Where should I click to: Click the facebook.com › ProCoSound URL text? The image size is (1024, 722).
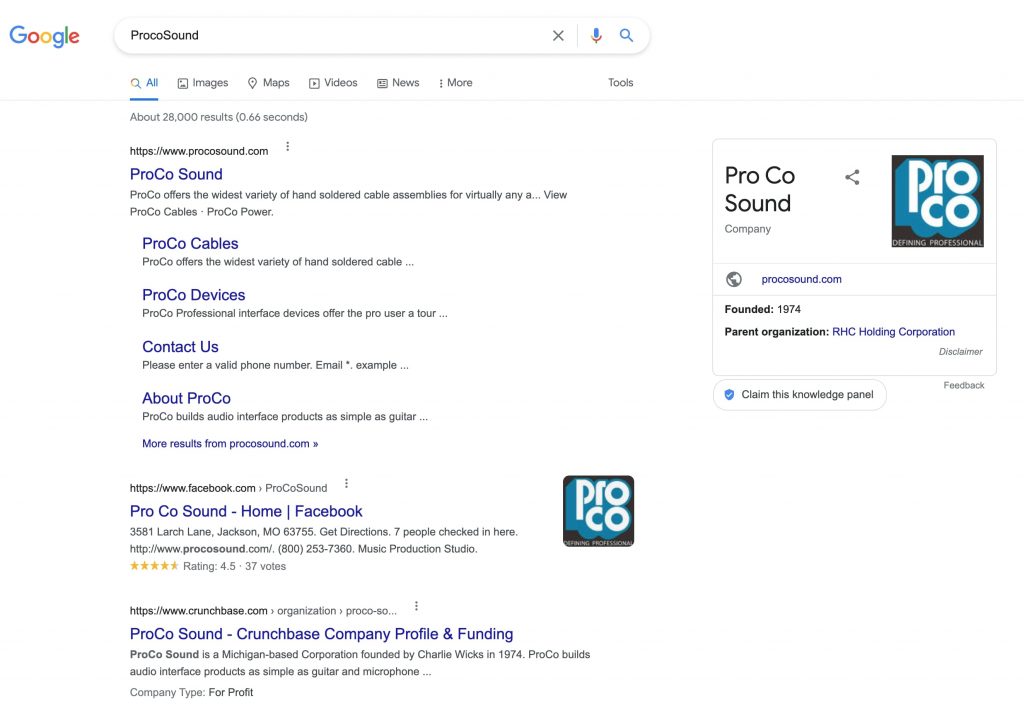[228, 488]
